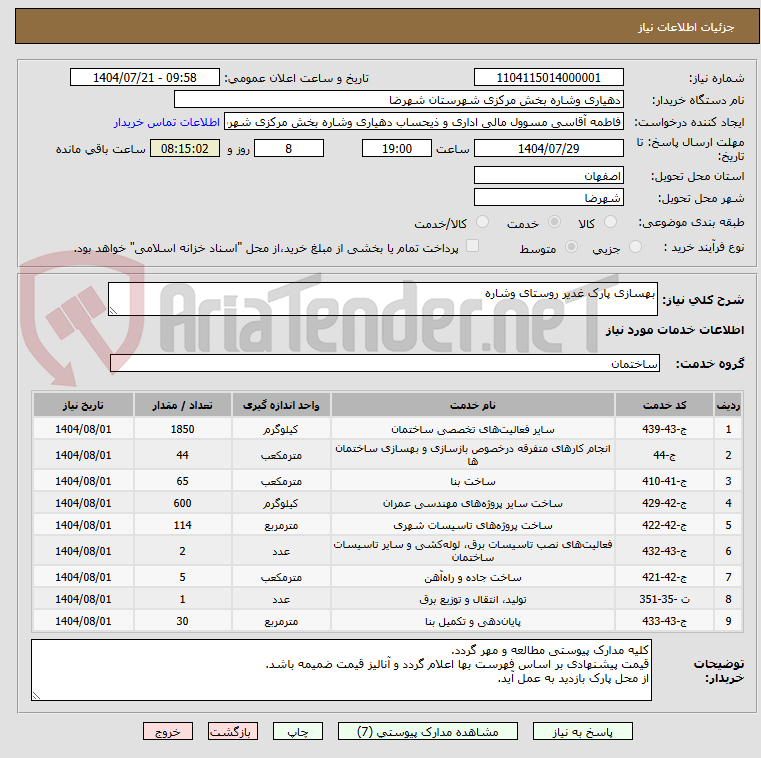Click the remaining time field 08:15:02

tap(184, 148)
